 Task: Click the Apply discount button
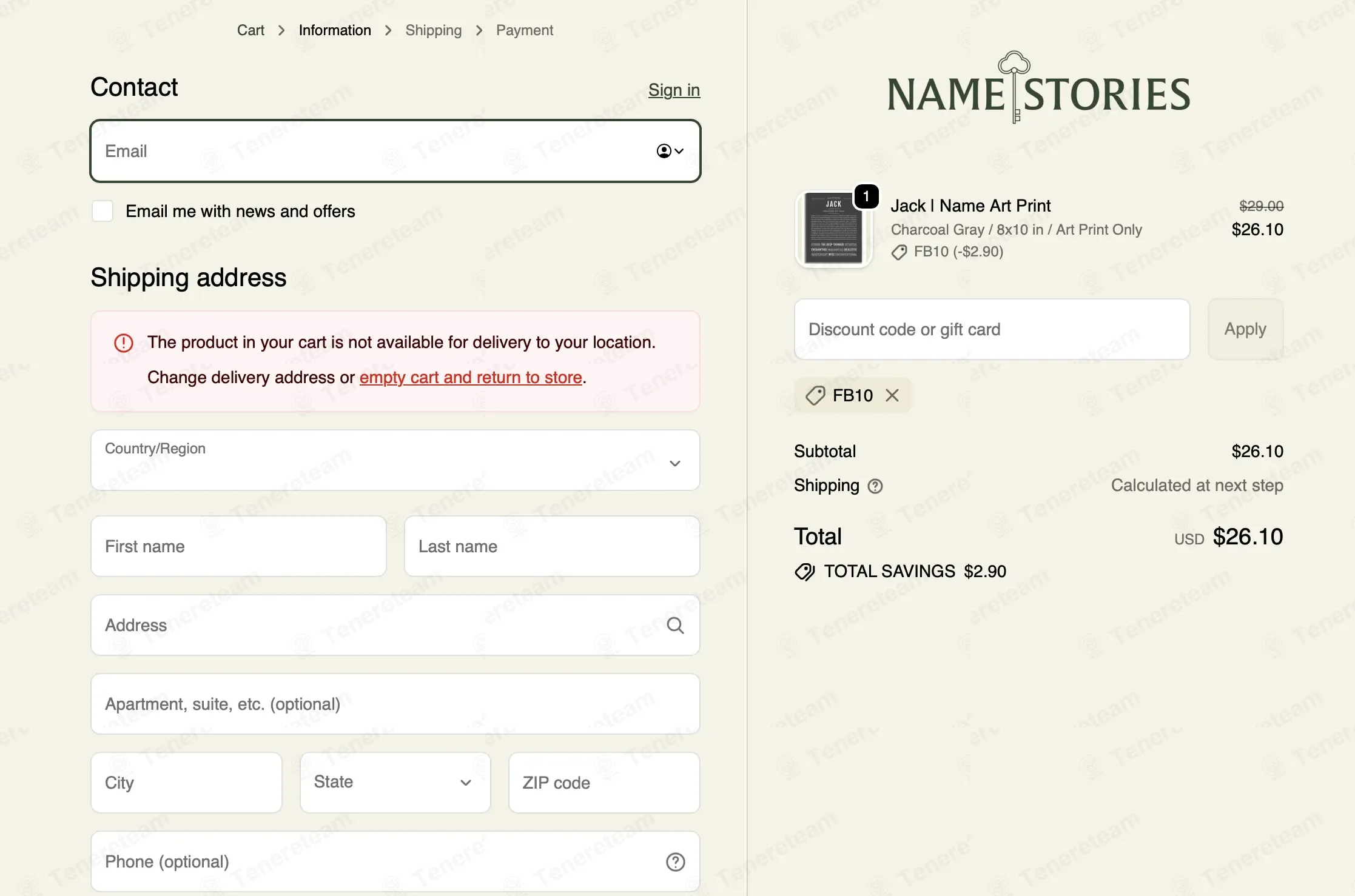[1245, 329]
